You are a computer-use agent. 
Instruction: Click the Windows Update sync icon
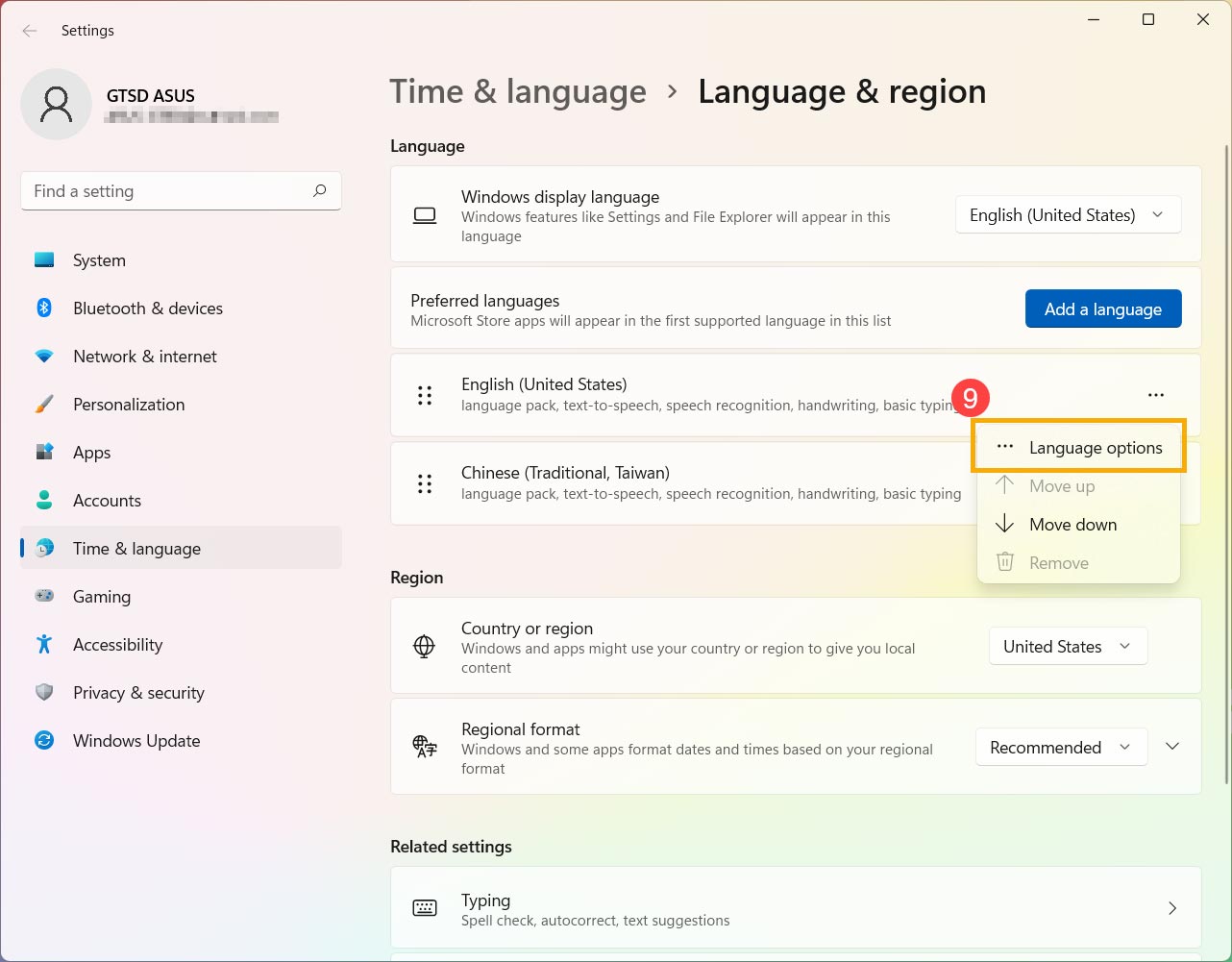44,741
